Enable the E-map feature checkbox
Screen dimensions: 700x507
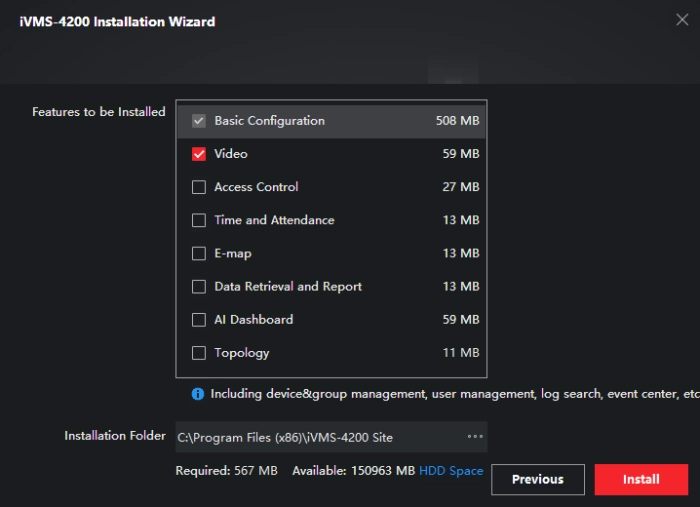tap(199, 253)
